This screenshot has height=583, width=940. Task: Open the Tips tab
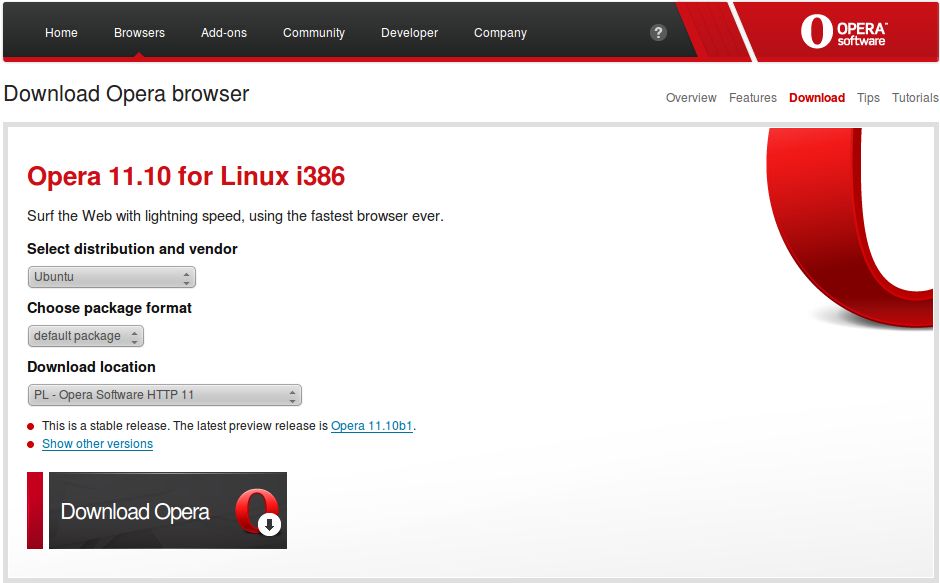pyautogui.click(x=868, y=98)
